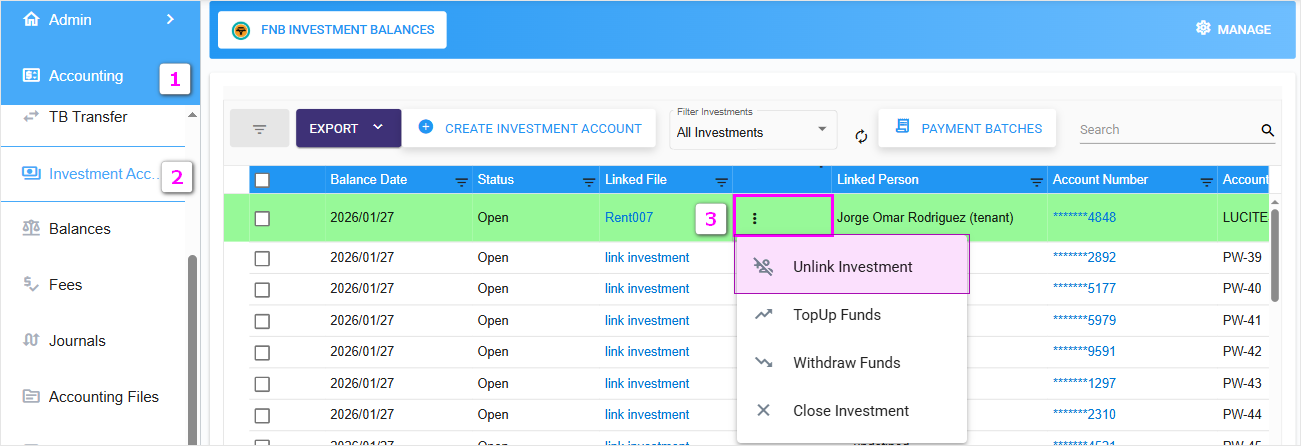Click the Manage gear icon
This screenshot has height=446, width=1301.
[x=1203, y=29]
